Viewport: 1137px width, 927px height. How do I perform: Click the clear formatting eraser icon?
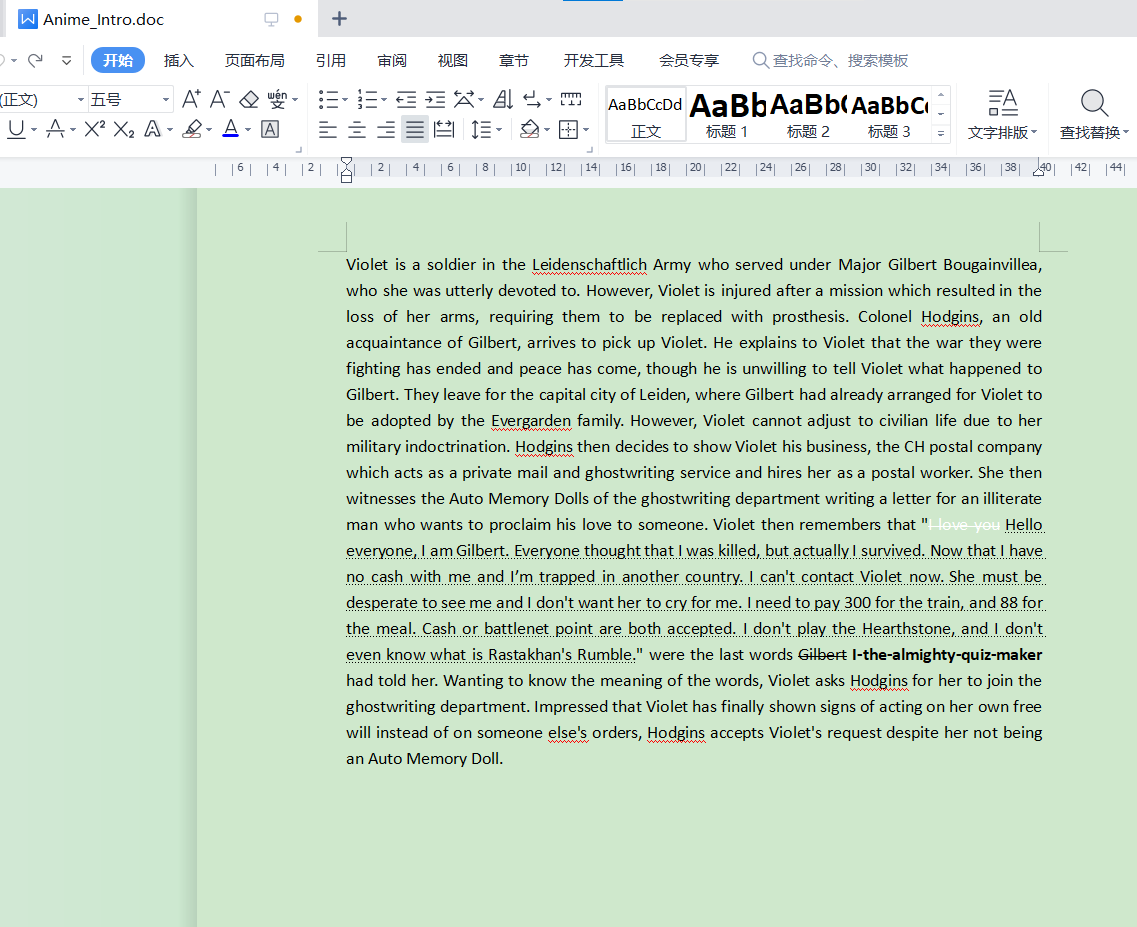point(249,99)
